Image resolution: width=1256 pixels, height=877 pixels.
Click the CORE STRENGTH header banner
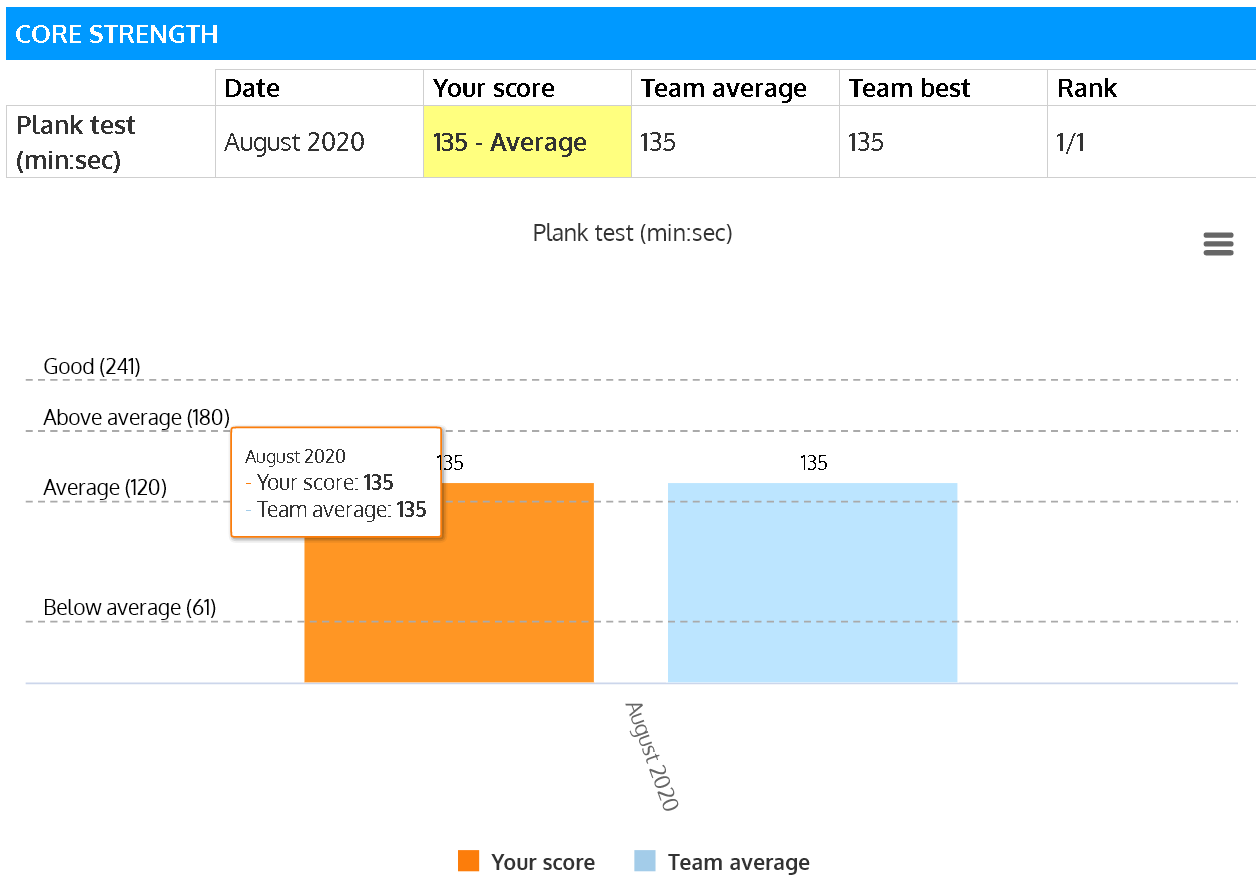pos(628,33)
